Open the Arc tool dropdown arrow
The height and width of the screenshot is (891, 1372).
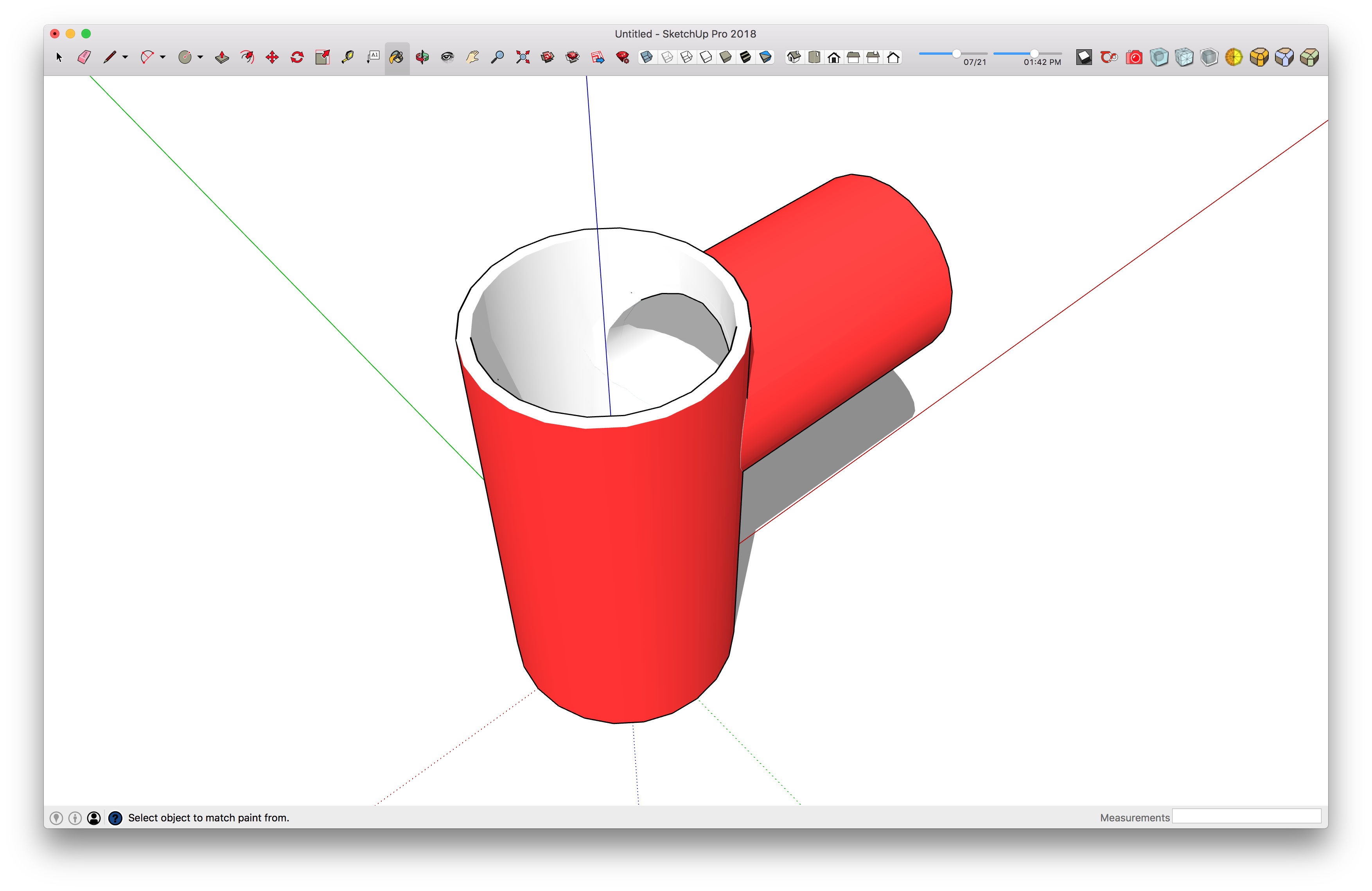[163, 57]
